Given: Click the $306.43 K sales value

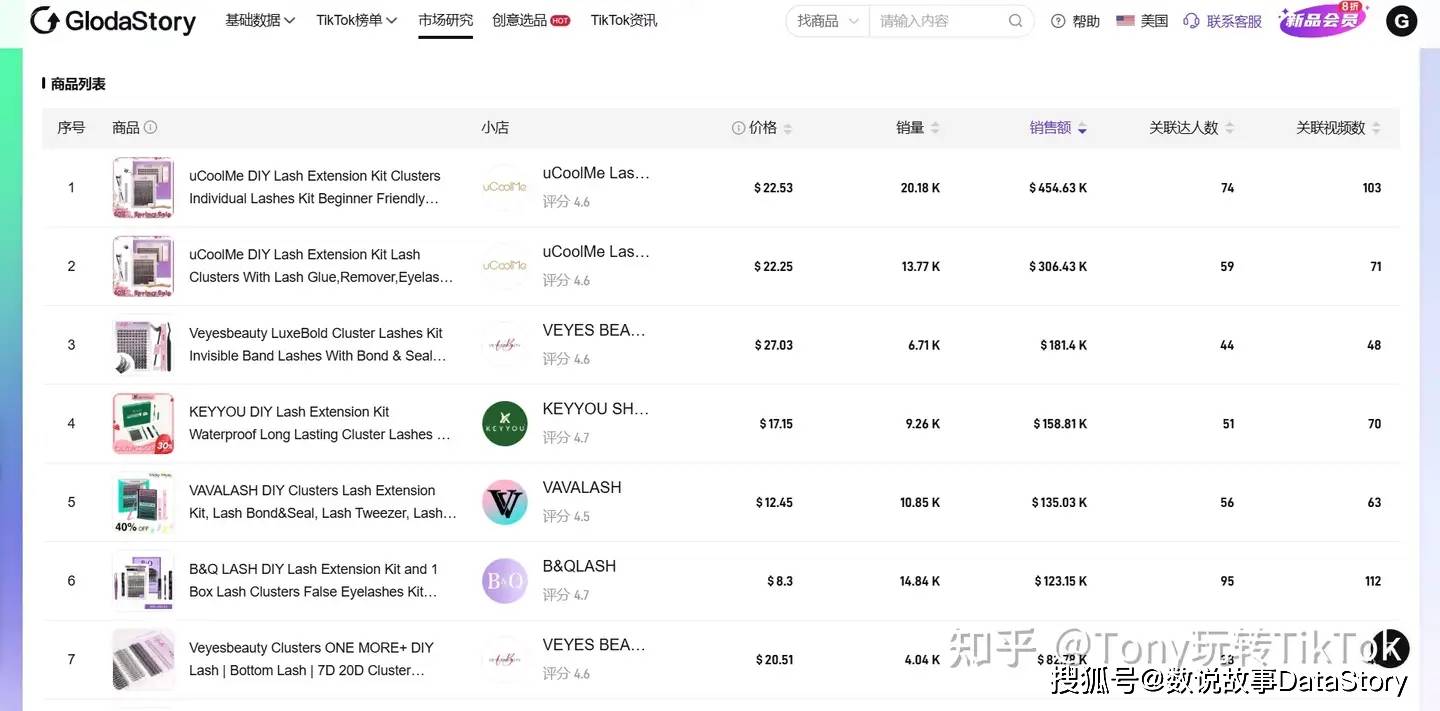Looking at the screenshot, I should coord(1058,267).
